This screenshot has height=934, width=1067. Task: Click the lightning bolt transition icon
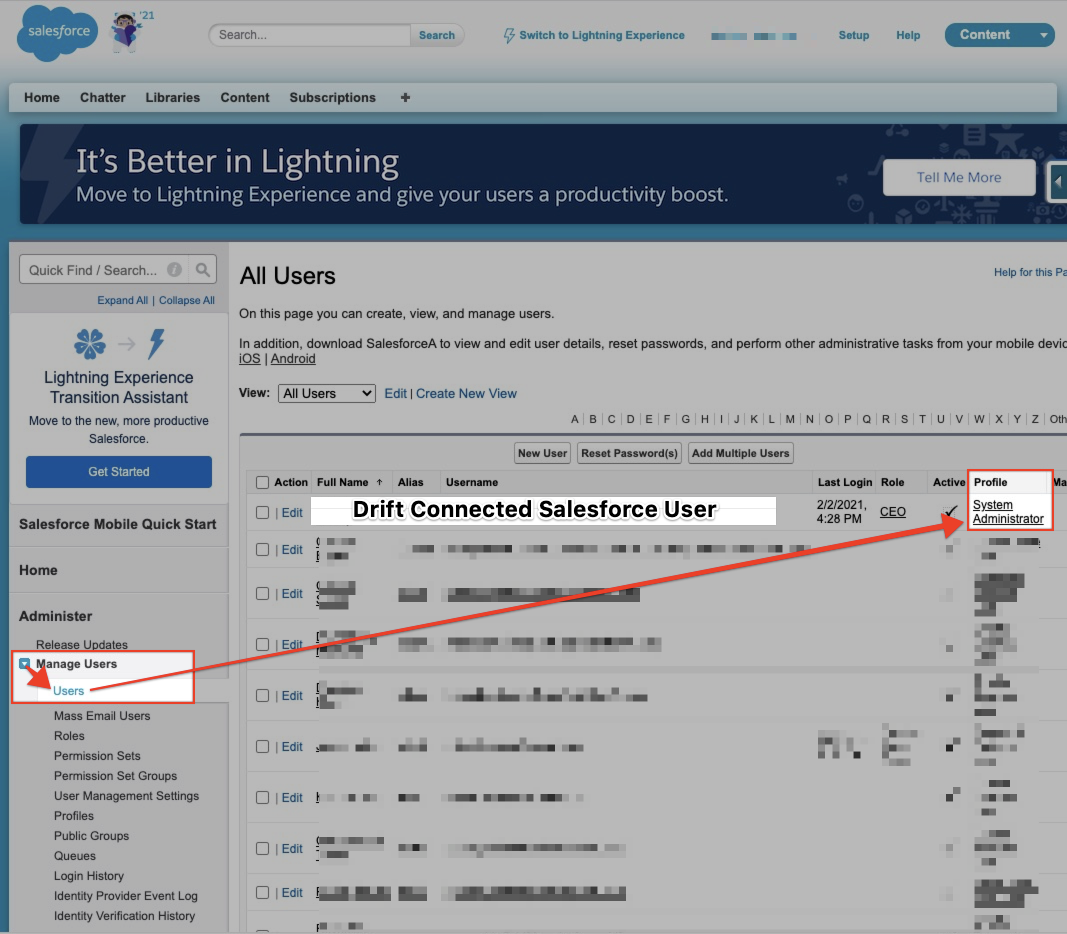point(157,344)
